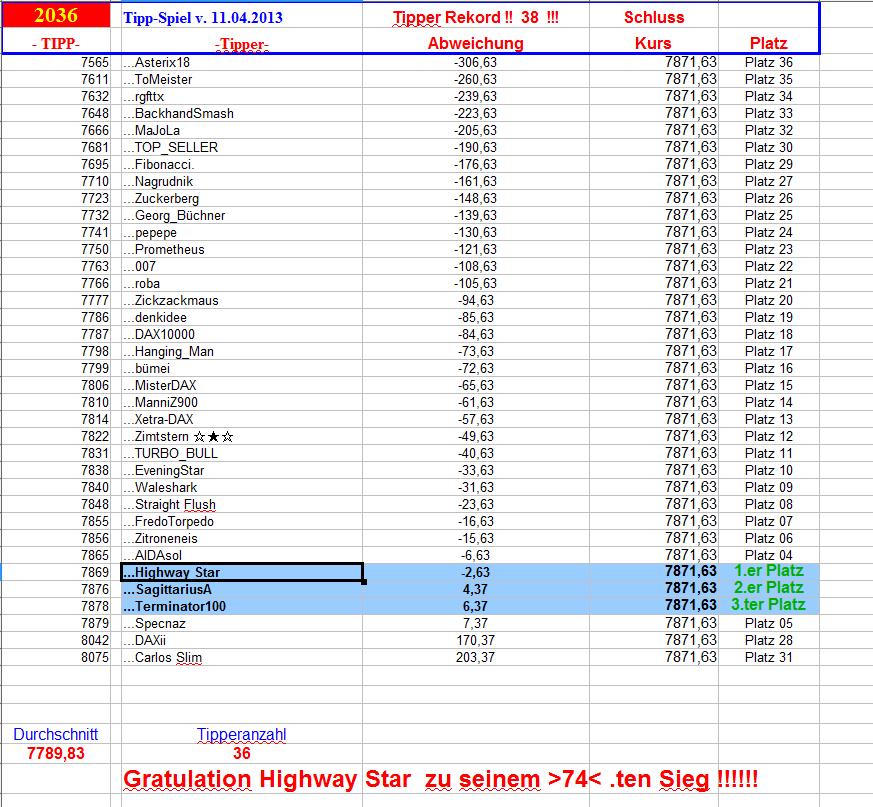Select the deviation value 203,37

(x=475, y=658)
